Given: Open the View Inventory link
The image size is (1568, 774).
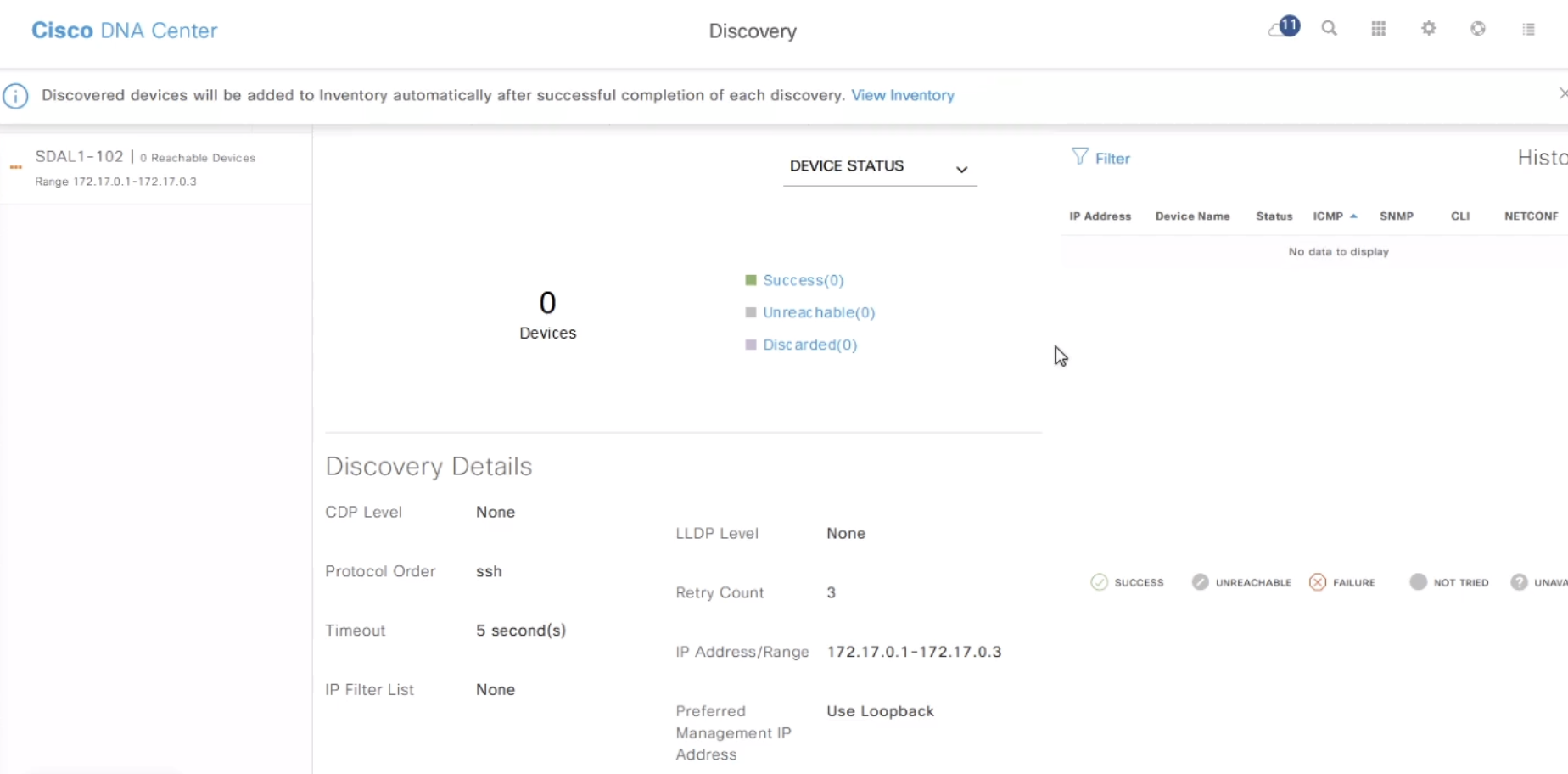Looking at the screenshot, I should pos(903,95).
